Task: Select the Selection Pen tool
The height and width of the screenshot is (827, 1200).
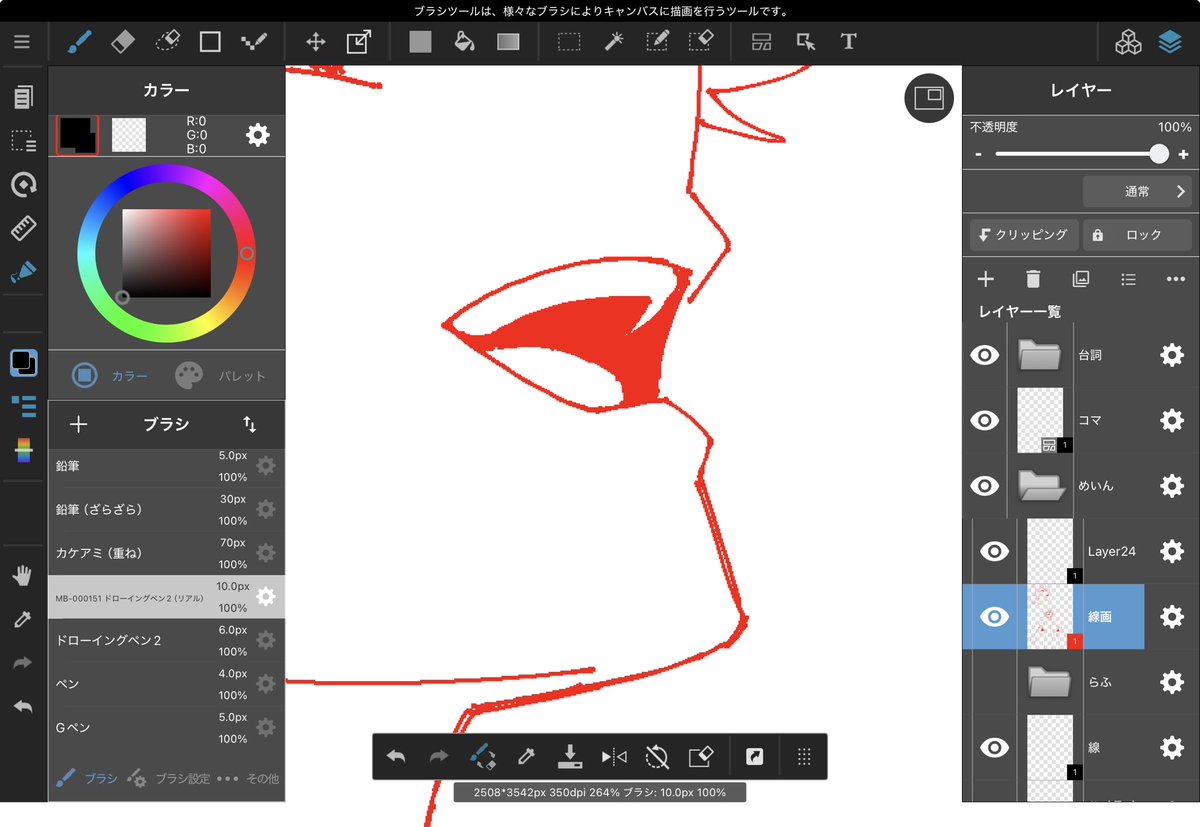Action: pos(657,42)
